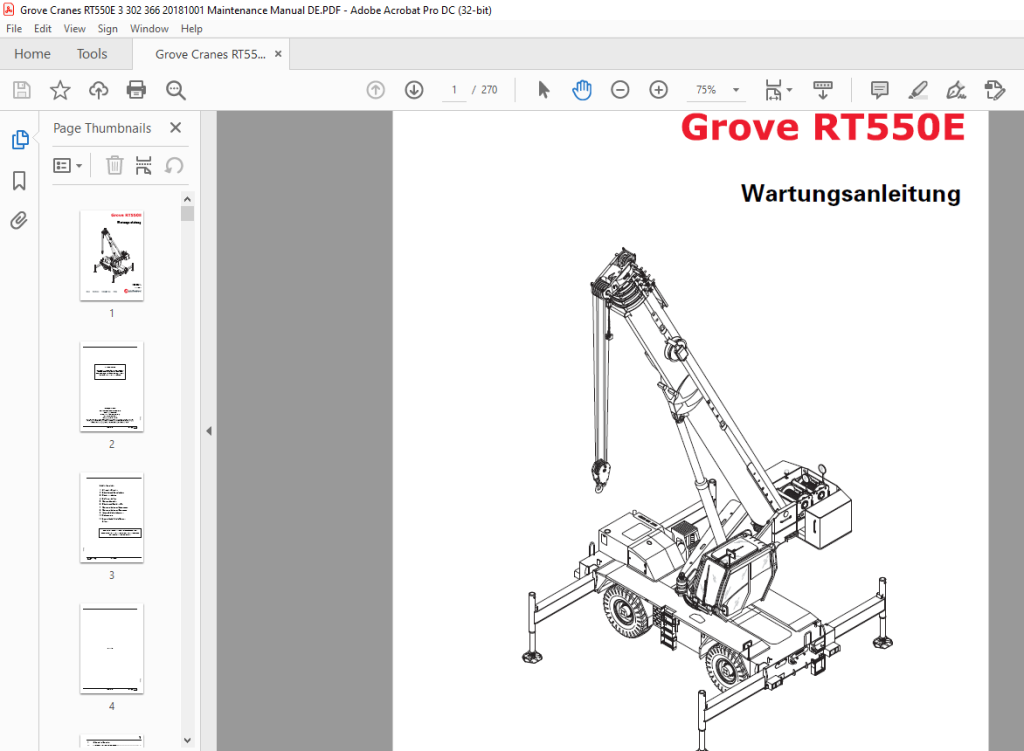Zoom in with plus button
The image size is (1024, 751).
(x=658, y=90)
